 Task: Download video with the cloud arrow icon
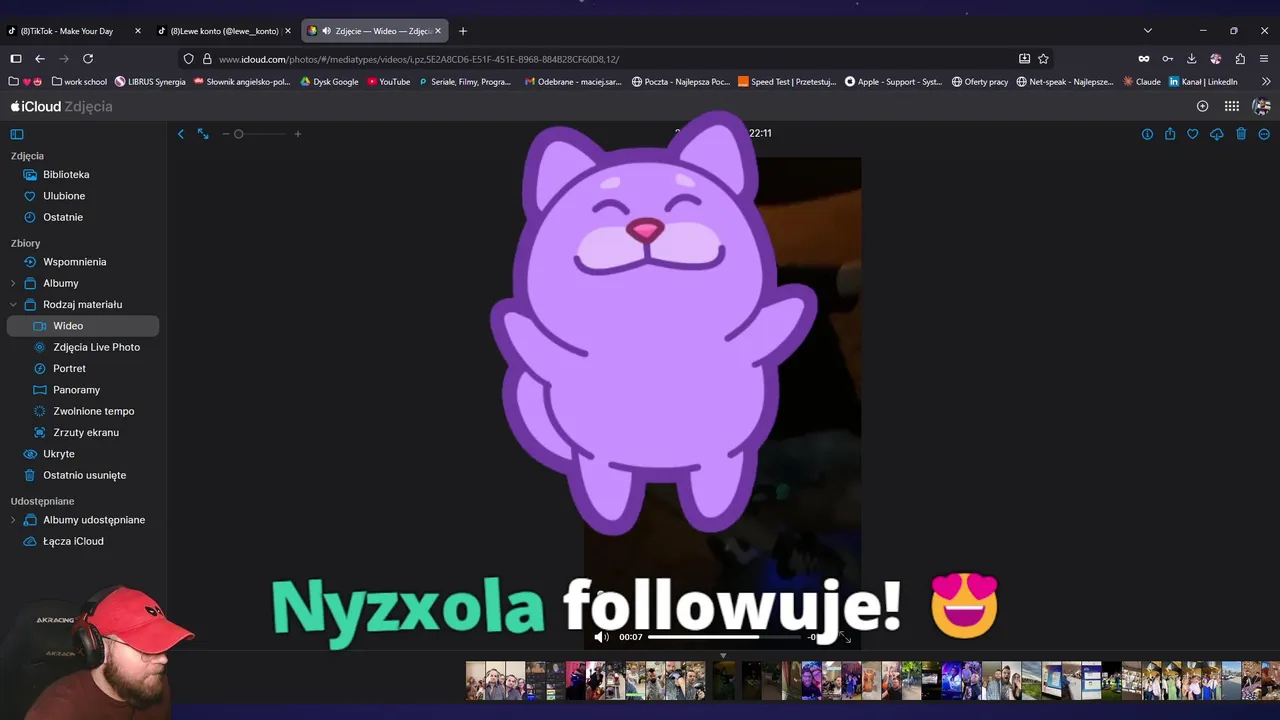tap(1217, 134)
